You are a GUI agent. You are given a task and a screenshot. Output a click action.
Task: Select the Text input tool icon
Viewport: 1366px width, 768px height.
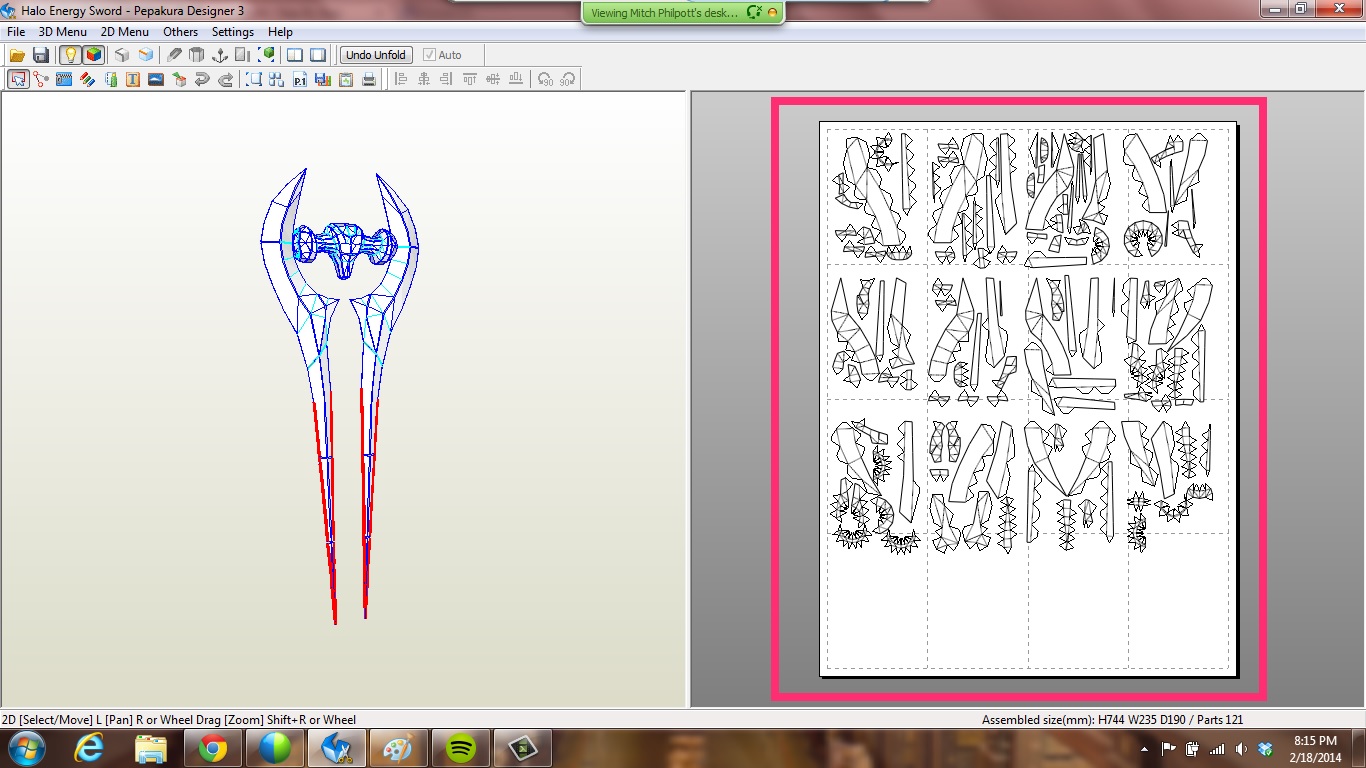pyautogui.click(x=133, y=79)
